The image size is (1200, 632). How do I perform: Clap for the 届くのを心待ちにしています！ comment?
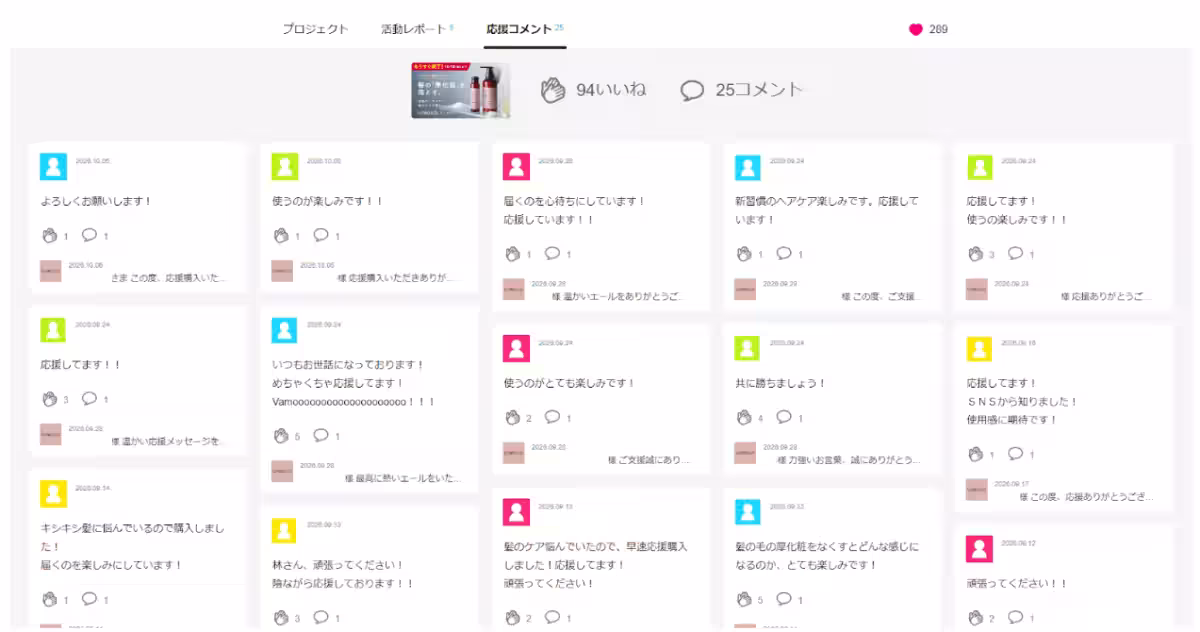(513, 254)
